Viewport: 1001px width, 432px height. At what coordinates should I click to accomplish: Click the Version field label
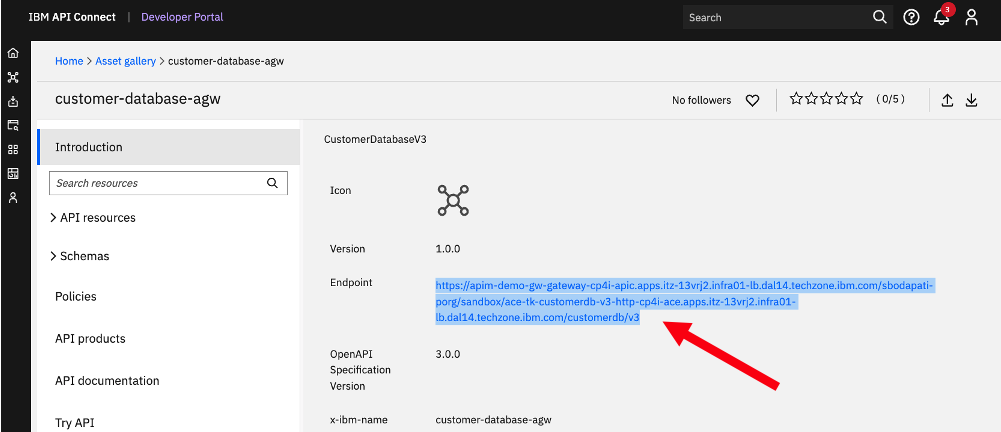(x=347, y=248)
